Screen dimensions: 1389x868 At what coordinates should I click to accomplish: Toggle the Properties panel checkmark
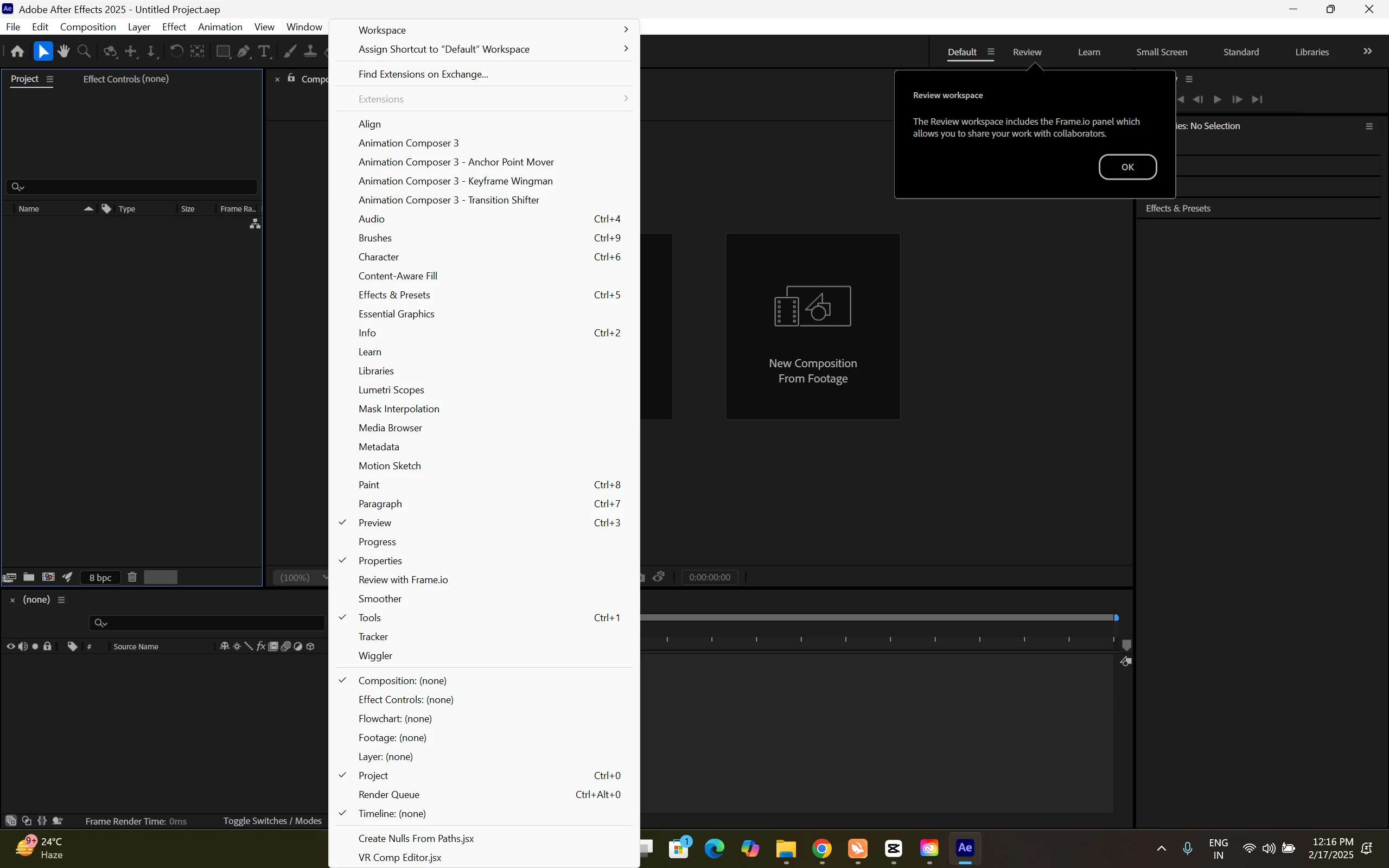click(380, 560)
